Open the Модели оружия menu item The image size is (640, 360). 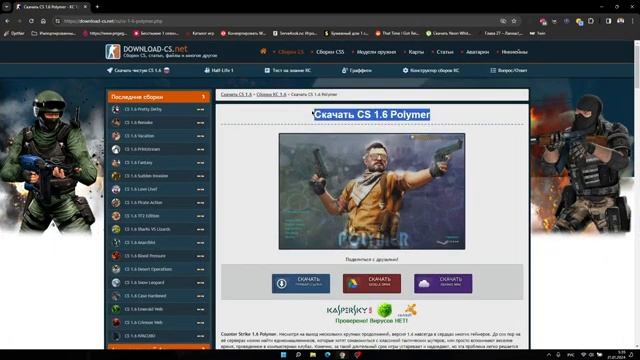tap(376, 52)
